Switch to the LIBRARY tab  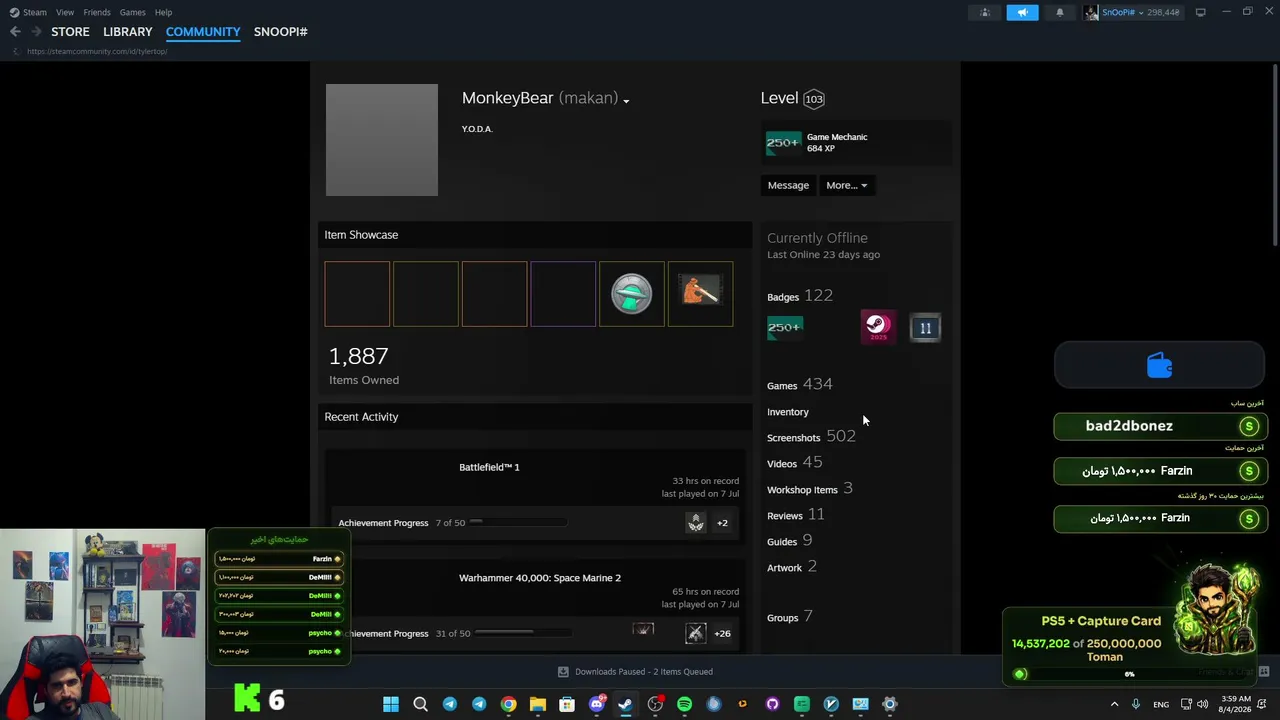pyautogui.click(x=128, y=32)
